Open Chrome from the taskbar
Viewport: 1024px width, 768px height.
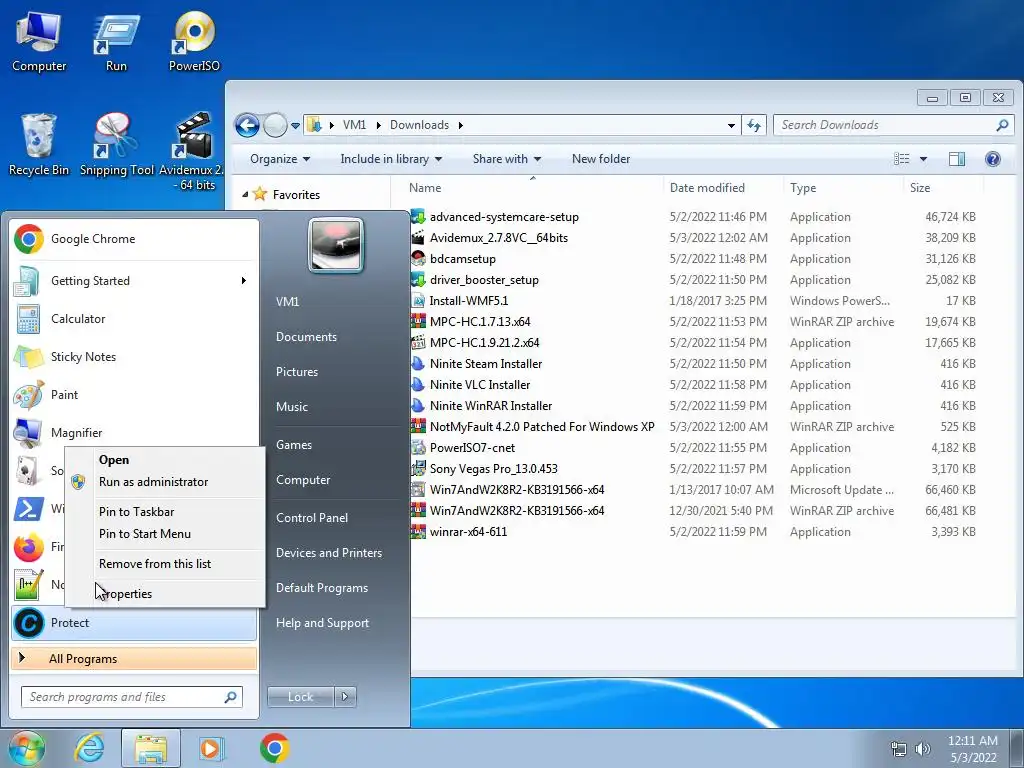(x=274, y=748)
